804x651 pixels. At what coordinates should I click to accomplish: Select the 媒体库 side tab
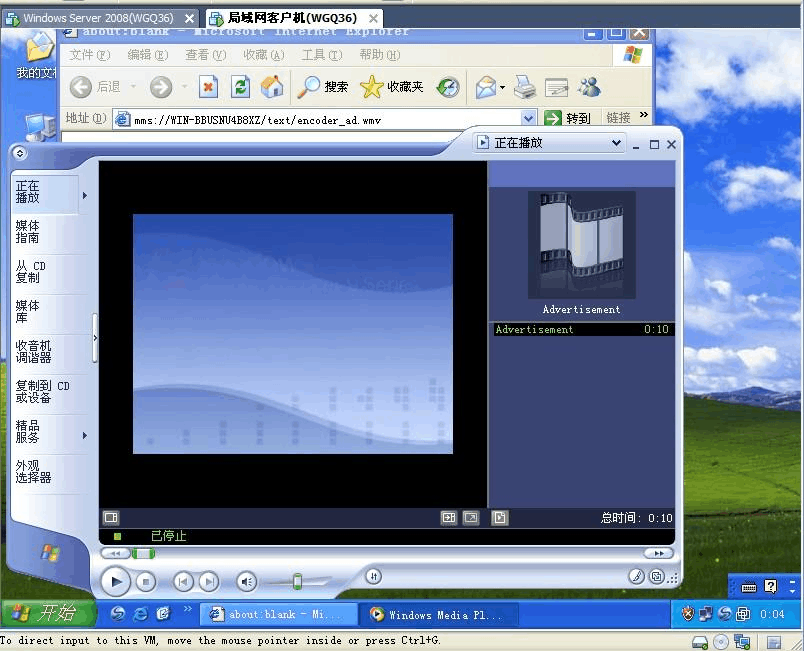click(28, 311)
